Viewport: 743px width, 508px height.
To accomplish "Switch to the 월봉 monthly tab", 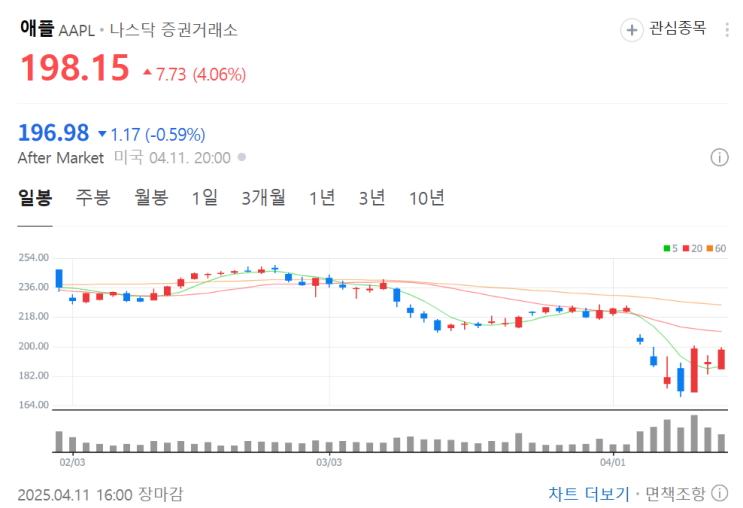I will (x=151, y=198).
